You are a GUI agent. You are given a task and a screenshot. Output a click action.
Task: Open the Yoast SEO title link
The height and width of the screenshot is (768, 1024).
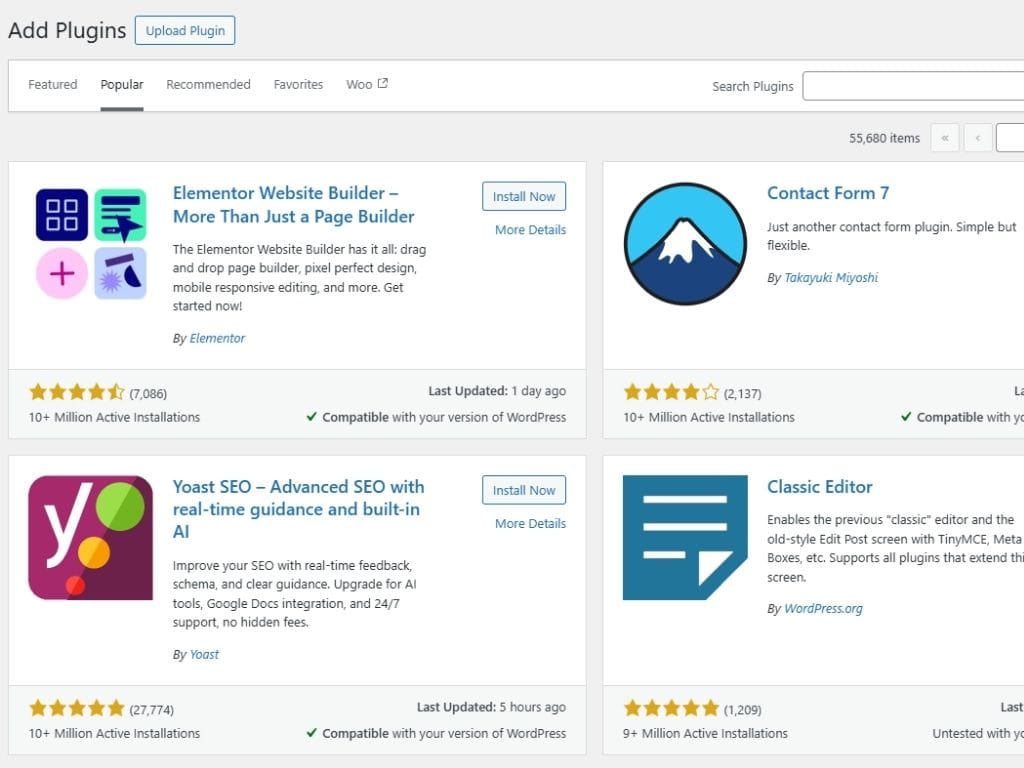[298, 509]
